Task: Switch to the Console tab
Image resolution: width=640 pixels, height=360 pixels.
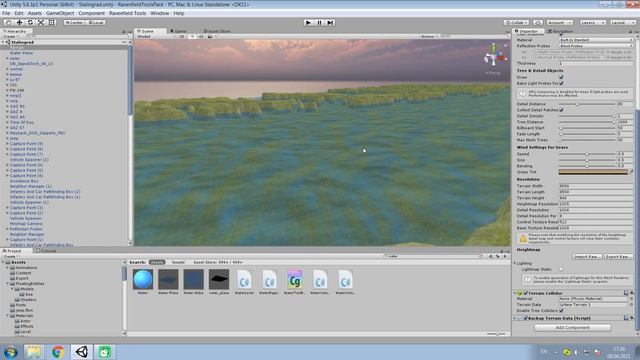Action: click(46, 251)
